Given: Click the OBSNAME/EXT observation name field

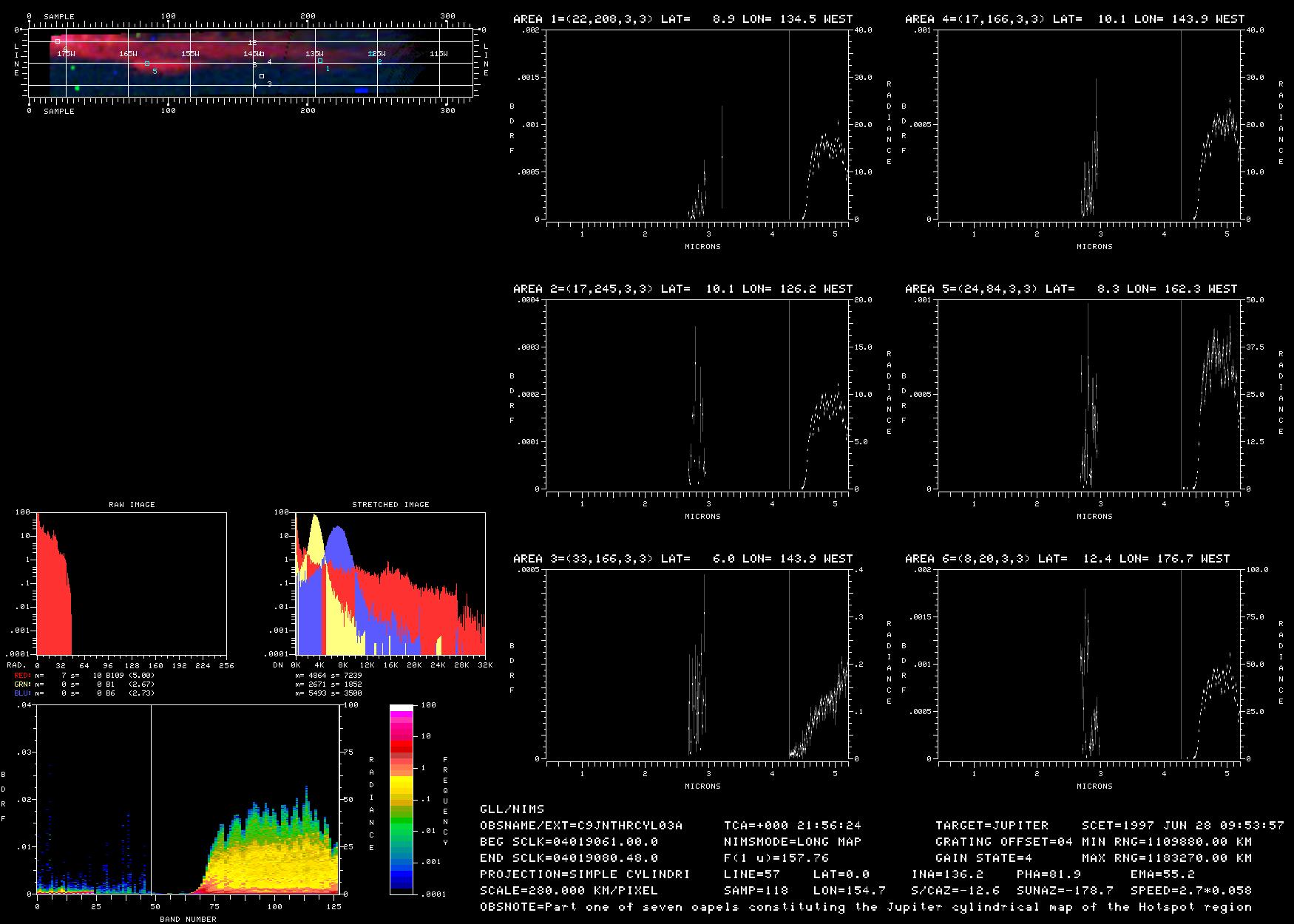Looking at the screenshot, I should pyautogui.click(x=581, y=826).
